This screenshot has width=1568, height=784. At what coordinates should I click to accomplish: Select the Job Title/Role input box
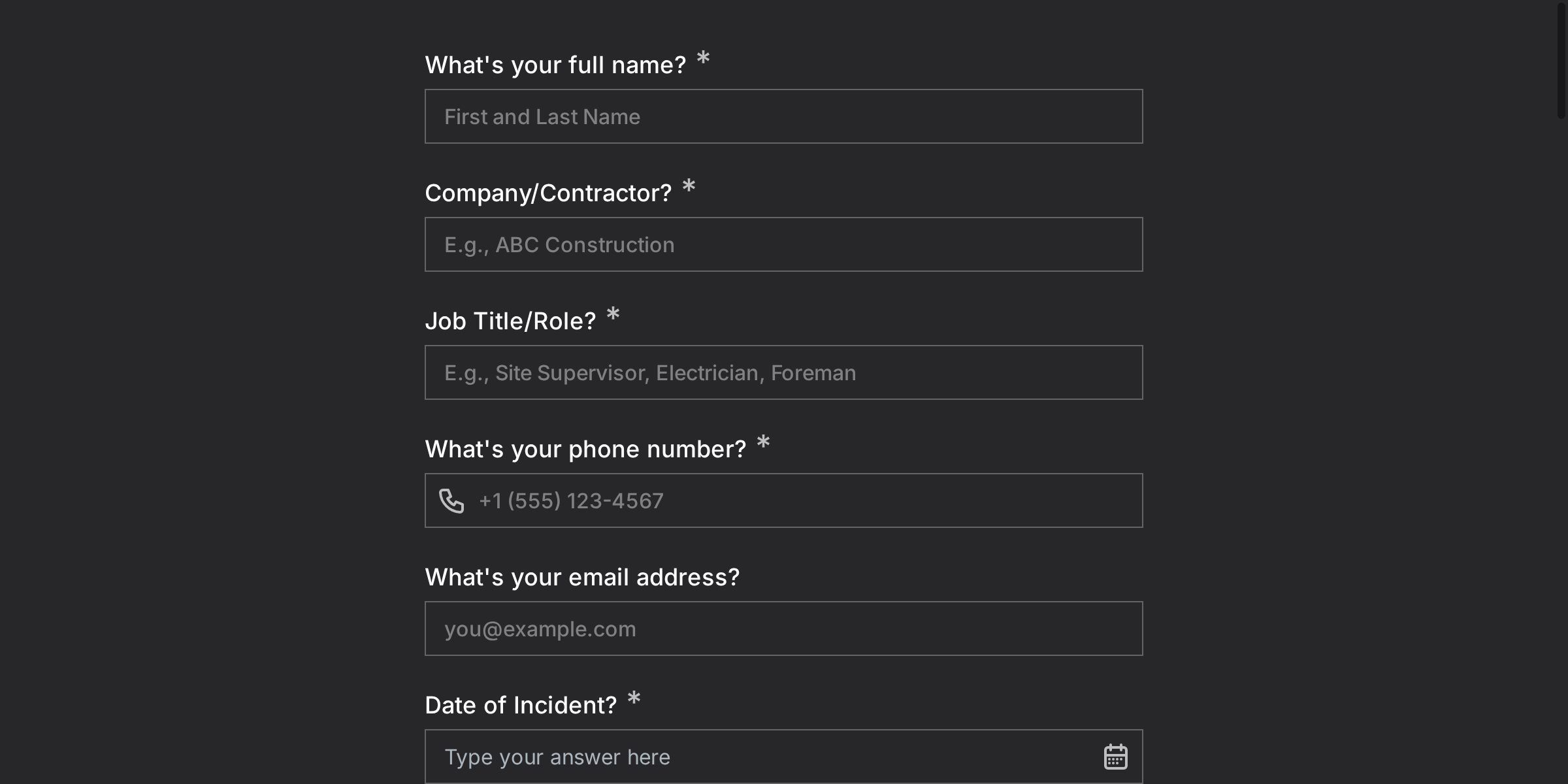coord(783,372)
